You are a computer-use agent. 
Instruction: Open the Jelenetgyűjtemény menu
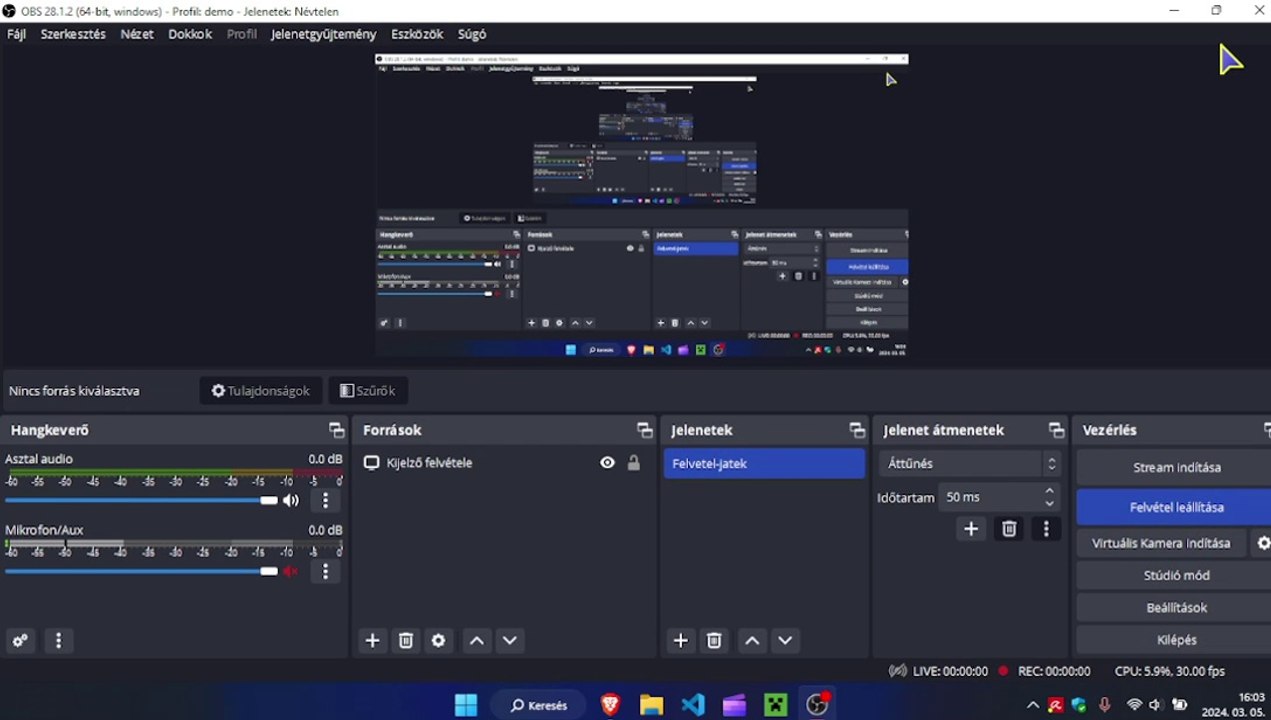pos(323,34)
